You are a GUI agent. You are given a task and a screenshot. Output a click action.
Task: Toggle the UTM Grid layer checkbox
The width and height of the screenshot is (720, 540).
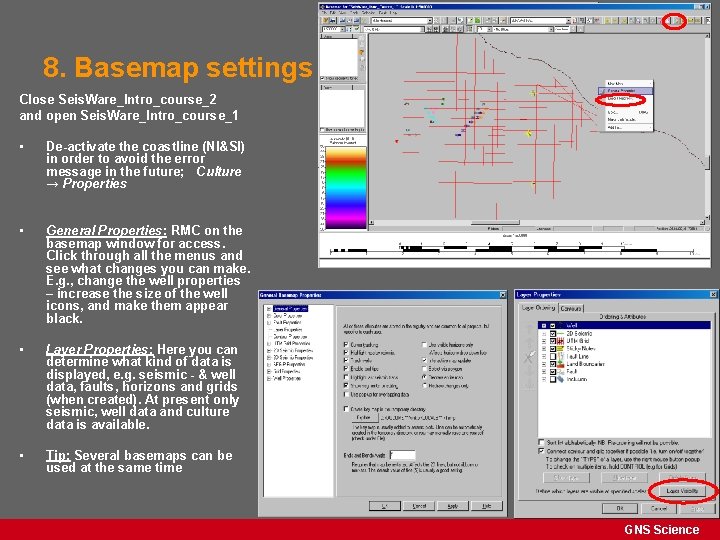pos(553,341)
